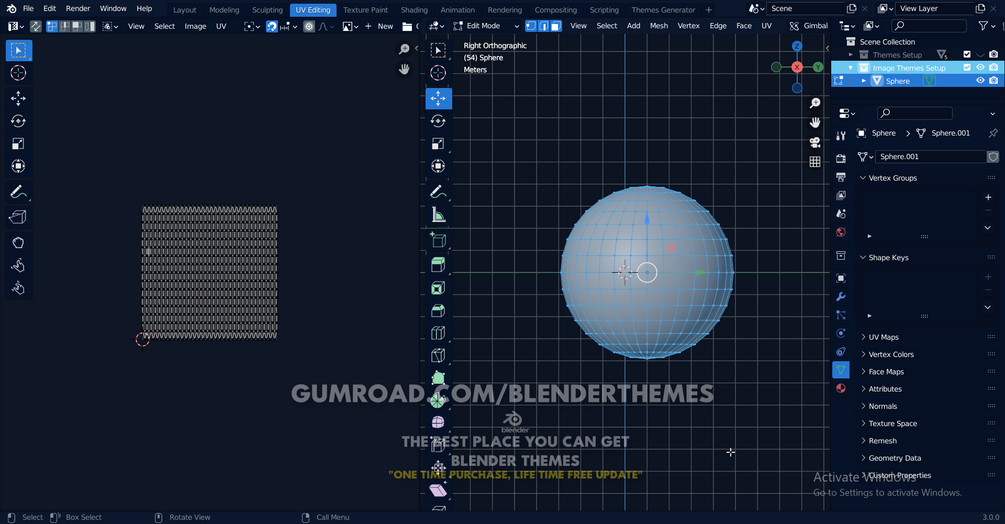This screenshot has width=1005, height=524.
Task: Pick the UV editor Rotate tool
Action: (x=18, y=121)
